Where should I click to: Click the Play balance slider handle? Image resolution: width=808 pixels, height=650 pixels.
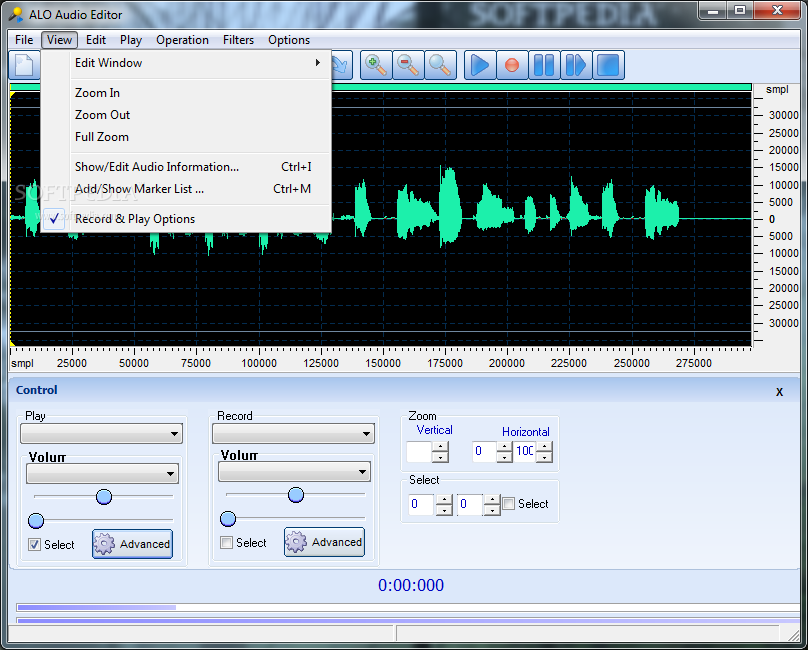[36, 521]
